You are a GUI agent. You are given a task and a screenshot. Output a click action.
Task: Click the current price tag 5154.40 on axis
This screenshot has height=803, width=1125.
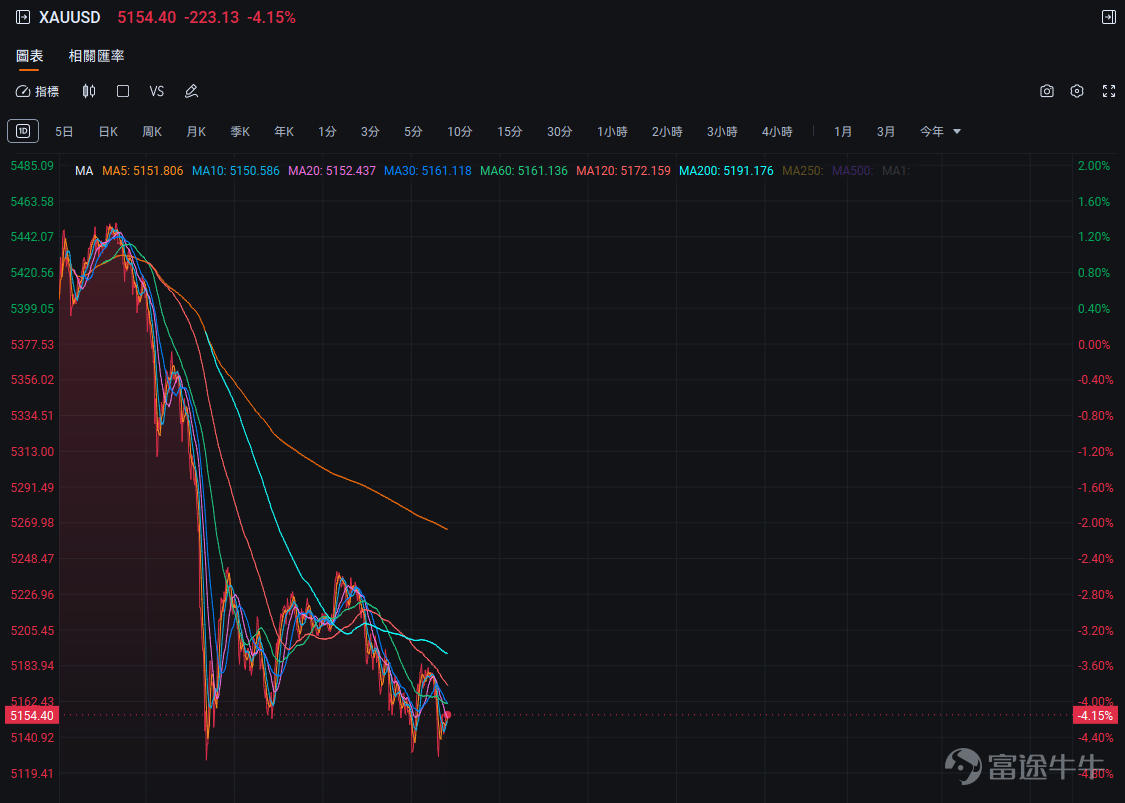click(x=32, y=715)
